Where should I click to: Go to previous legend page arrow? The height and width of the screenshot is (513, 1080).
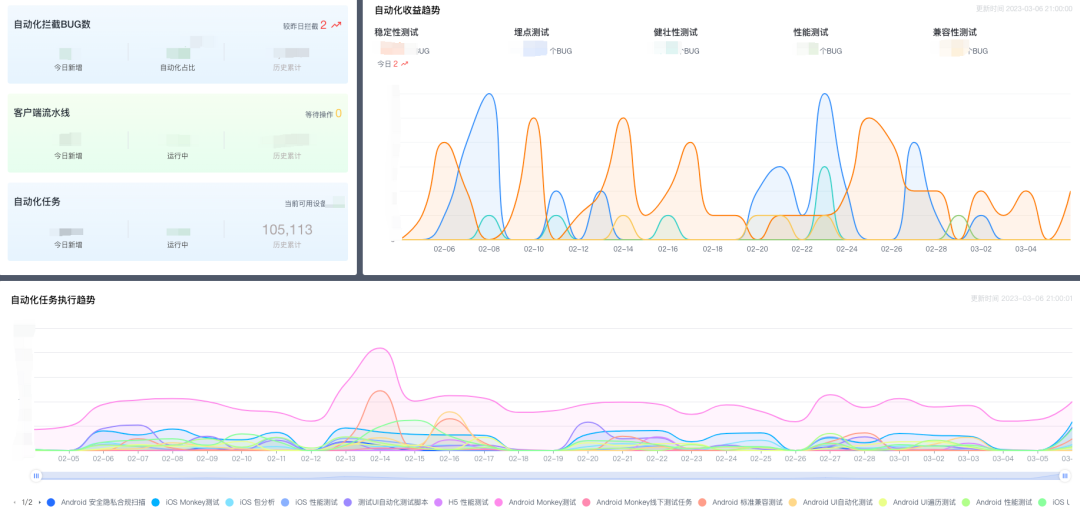tap(15, 503)
